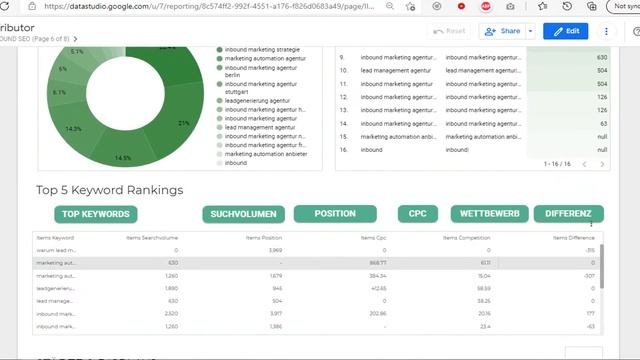Sort by the Items Searchvolume column header
The width and height of the screenshot is (640, 360).
(x=152, y=238)
